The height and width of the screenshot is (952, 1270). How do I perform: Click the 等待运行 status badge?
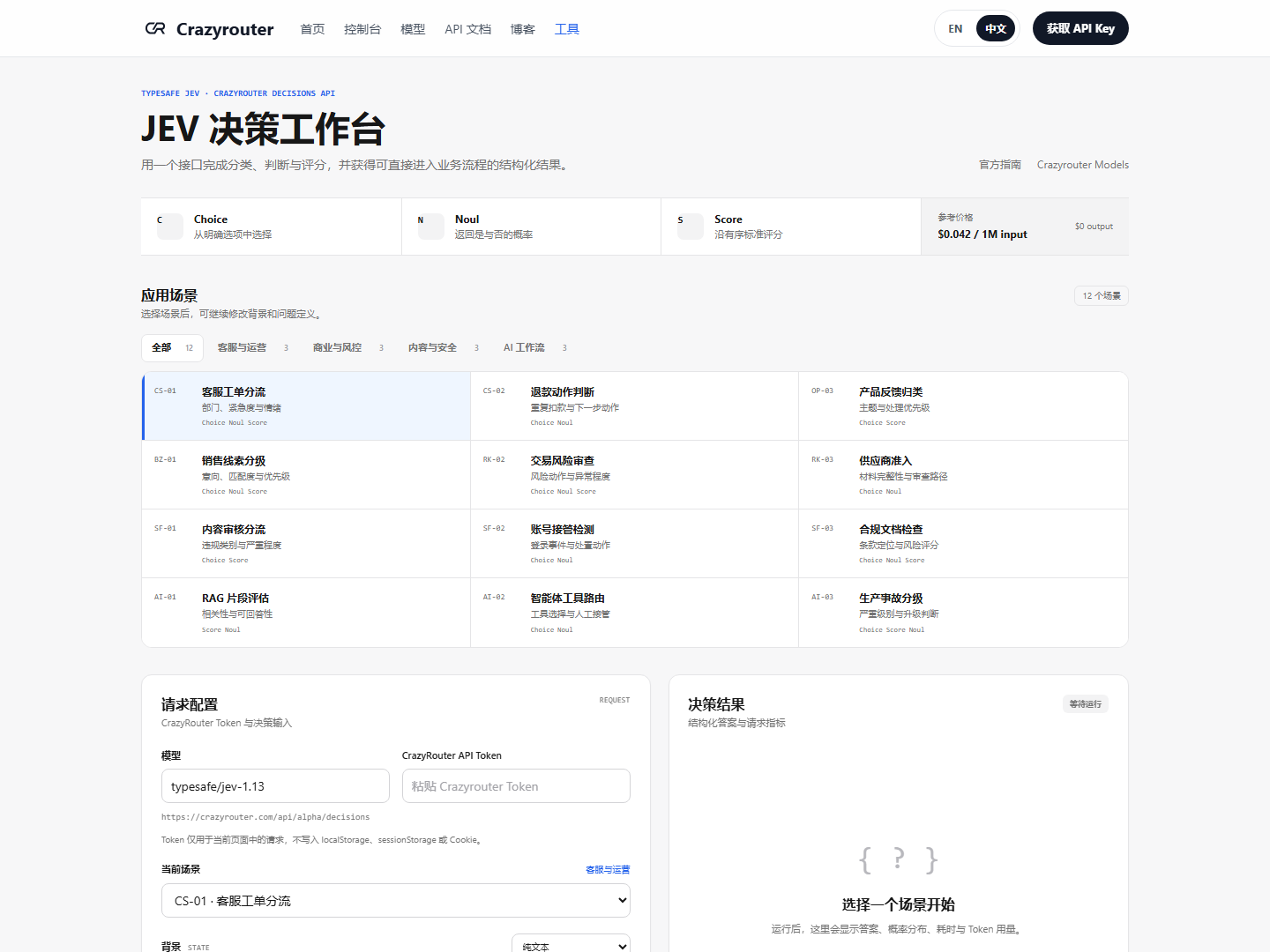[x=1086, y=704]
